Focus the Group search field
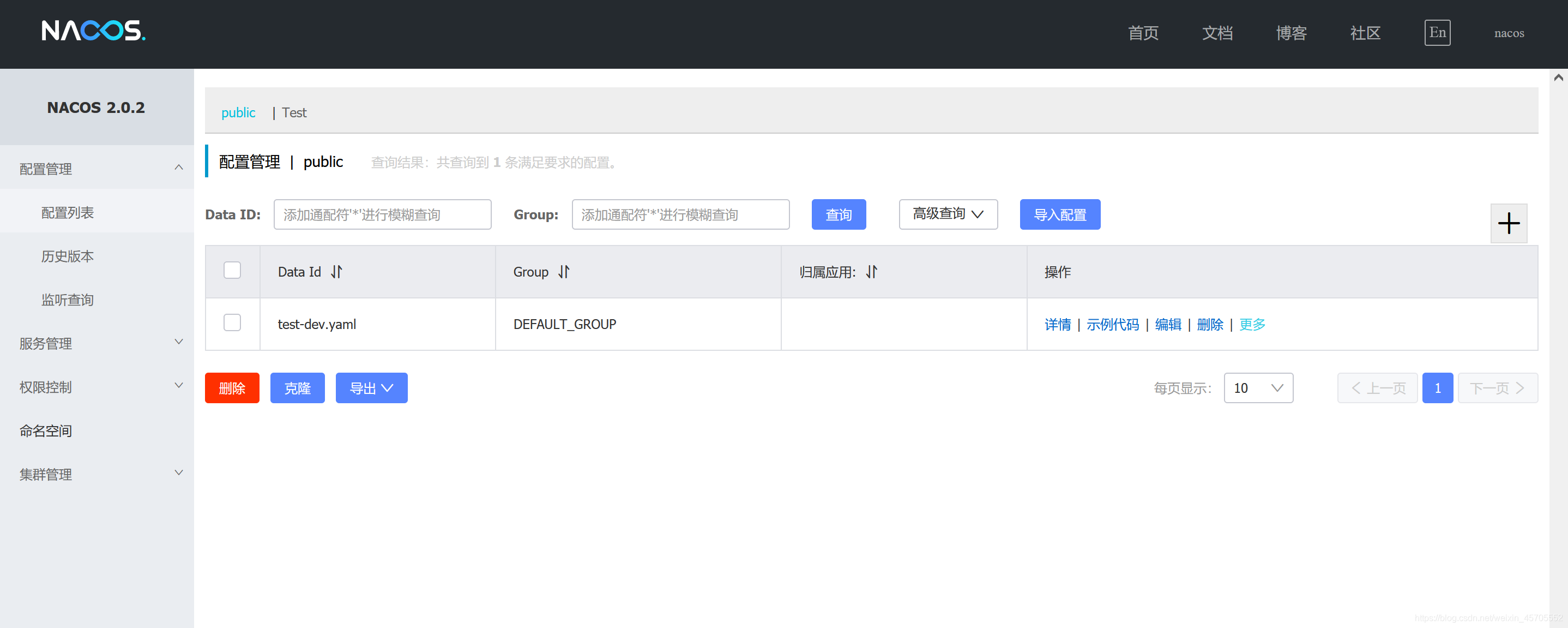This screenshot has width=1568, height=628. [680, 214]
